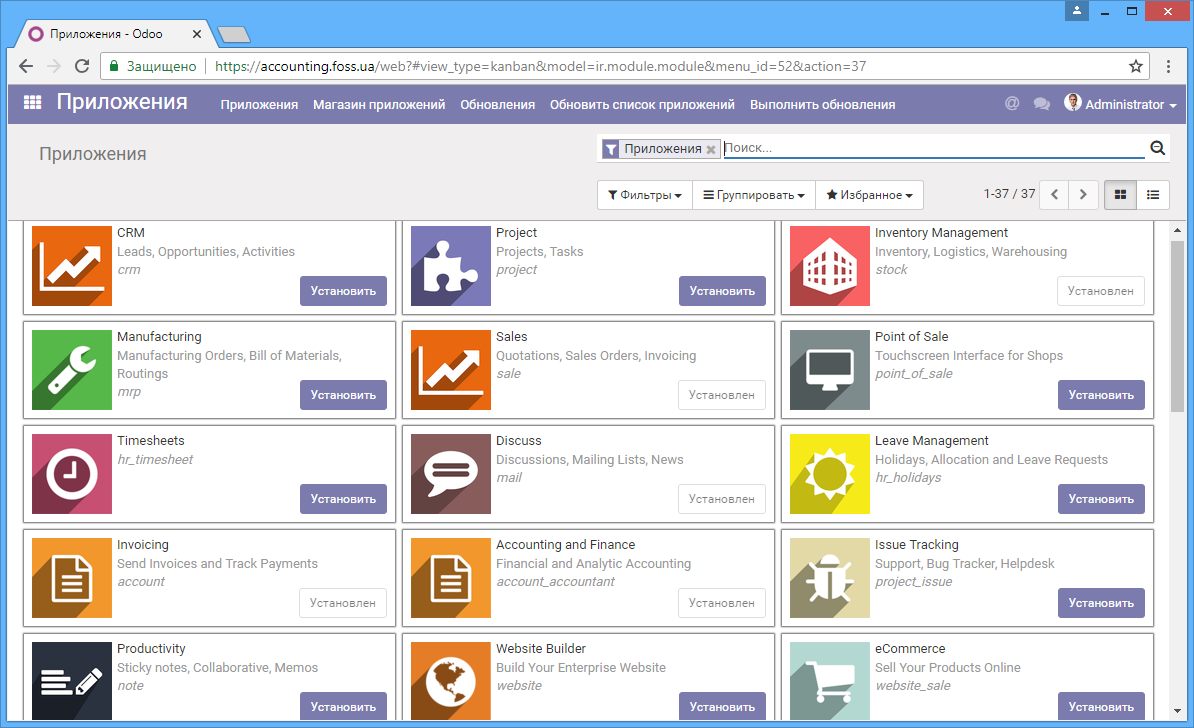Click the Установлен button for Discuss
The height and width of the screenshot is (728, 1194).
722,499
